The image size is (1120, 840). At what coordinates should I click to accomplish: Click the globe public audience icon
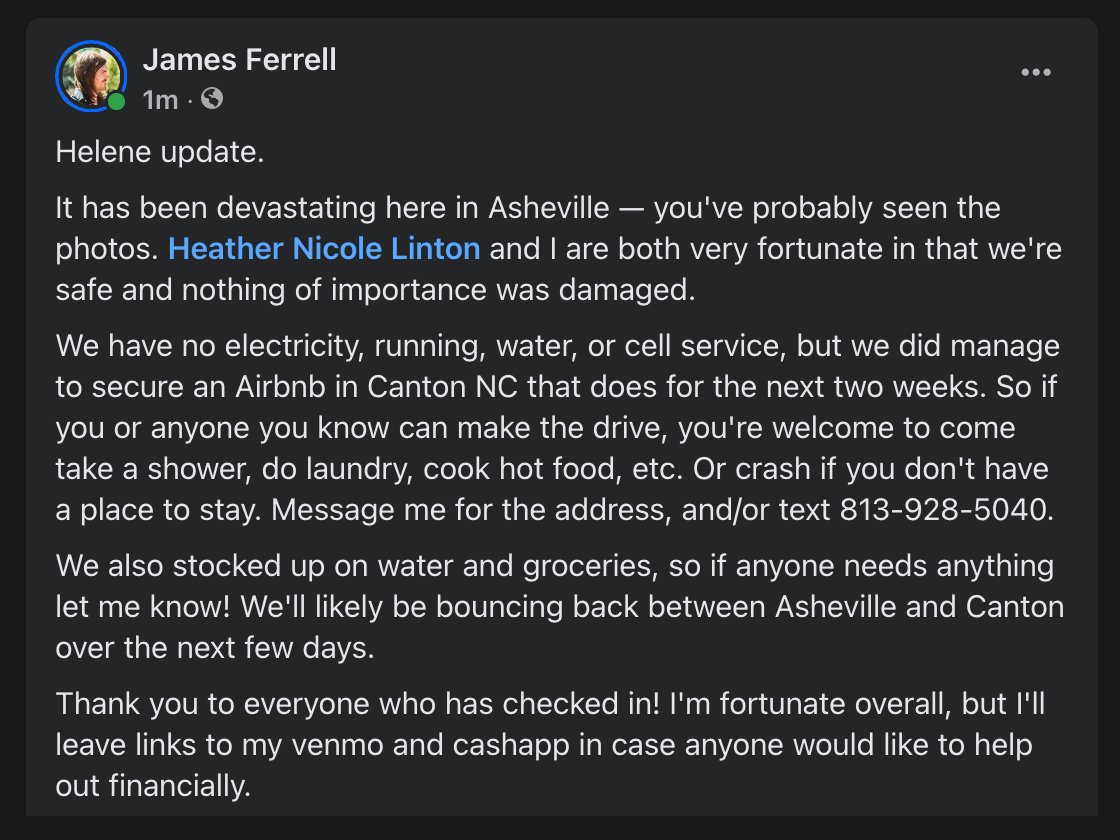coord(212,99)
